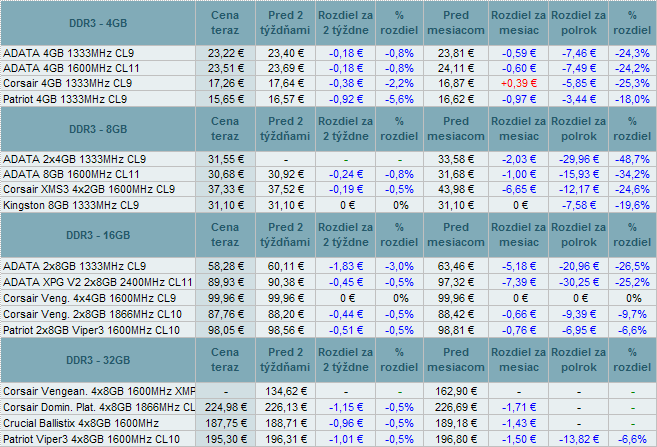Image resolution: width=657 pixels, height=447 pixels.
Task: Click Pred 2 týždňami header in 32GB section
Action: tap(285, 360)
